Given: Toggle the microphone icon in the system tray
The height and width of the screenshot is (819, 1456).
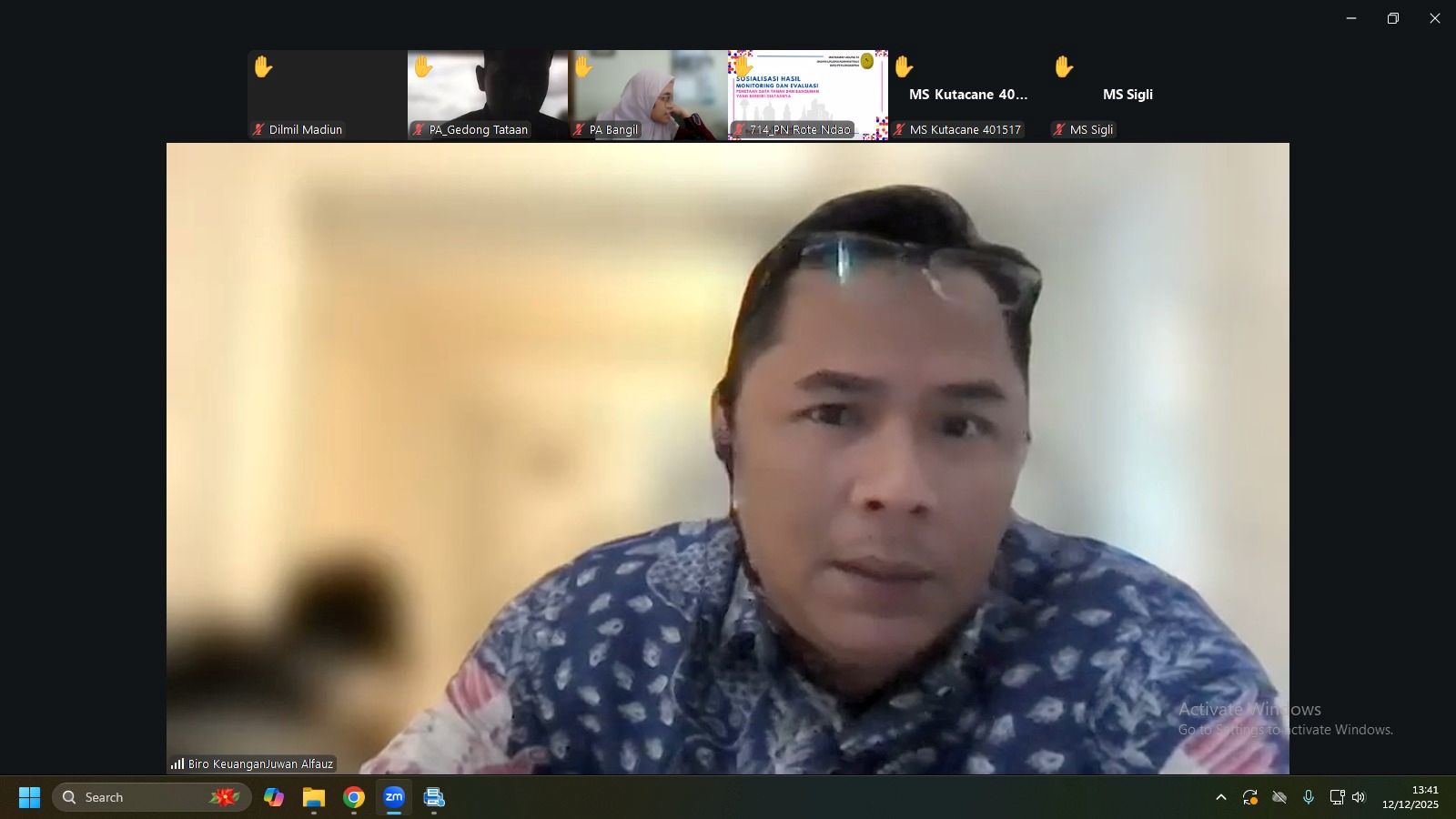Looking at the screenshot, I should coord(1308,797).
